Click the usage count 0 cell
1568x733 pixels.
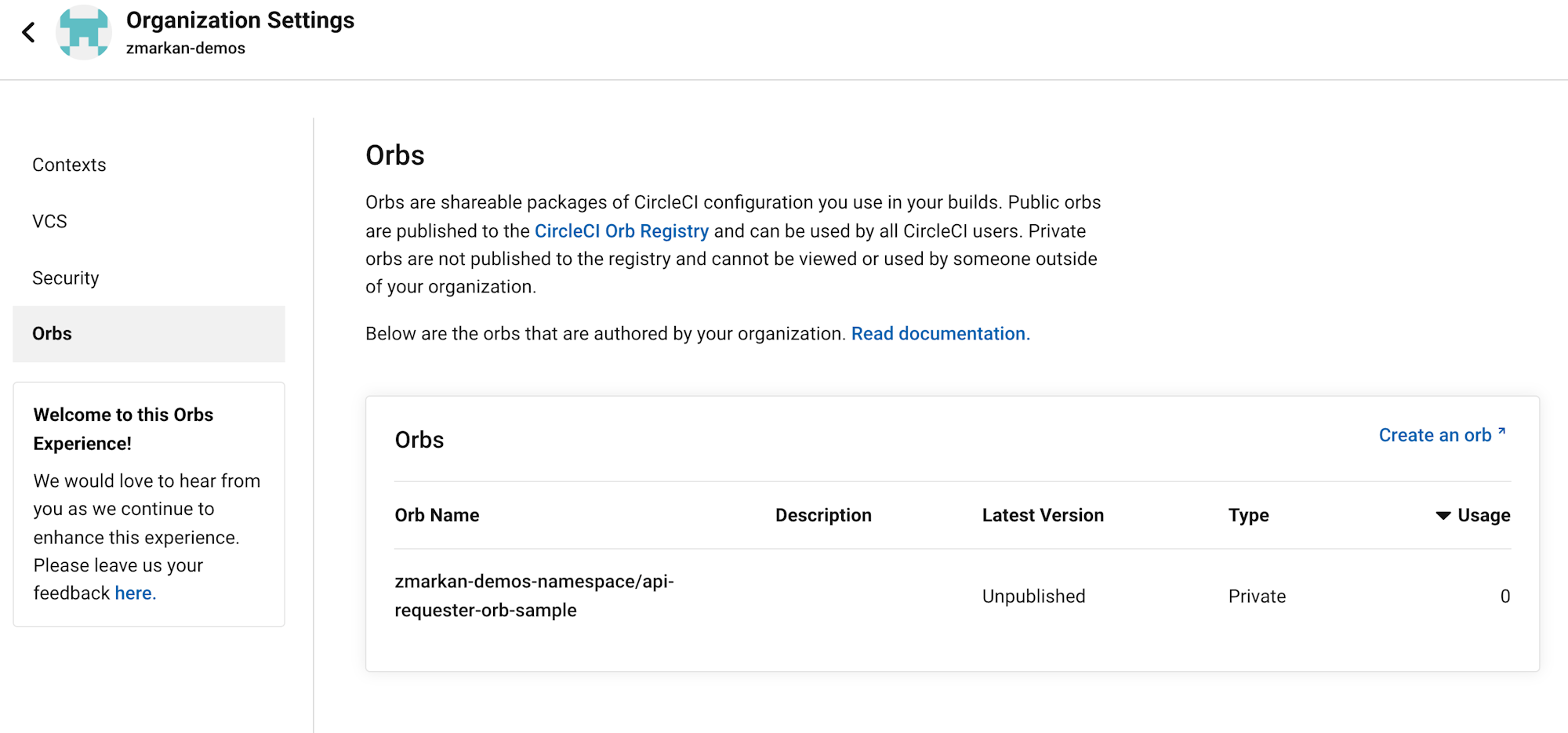tap(1504, 596)
